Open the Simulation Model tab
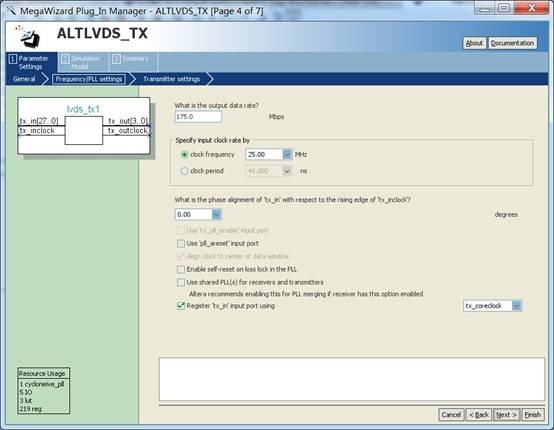 coord(82,62)
